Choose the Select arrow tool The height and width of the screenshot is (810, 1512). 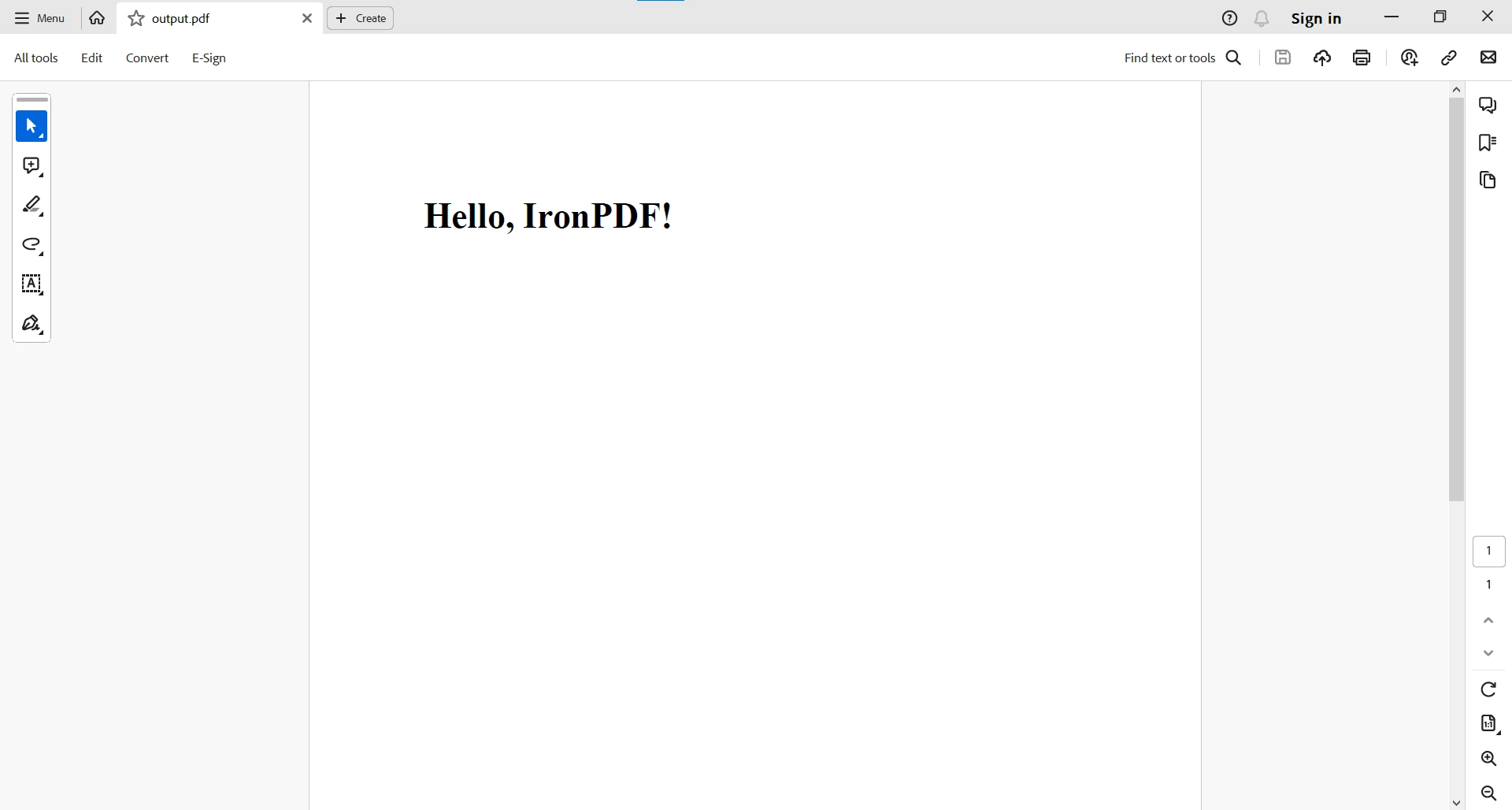31,127
